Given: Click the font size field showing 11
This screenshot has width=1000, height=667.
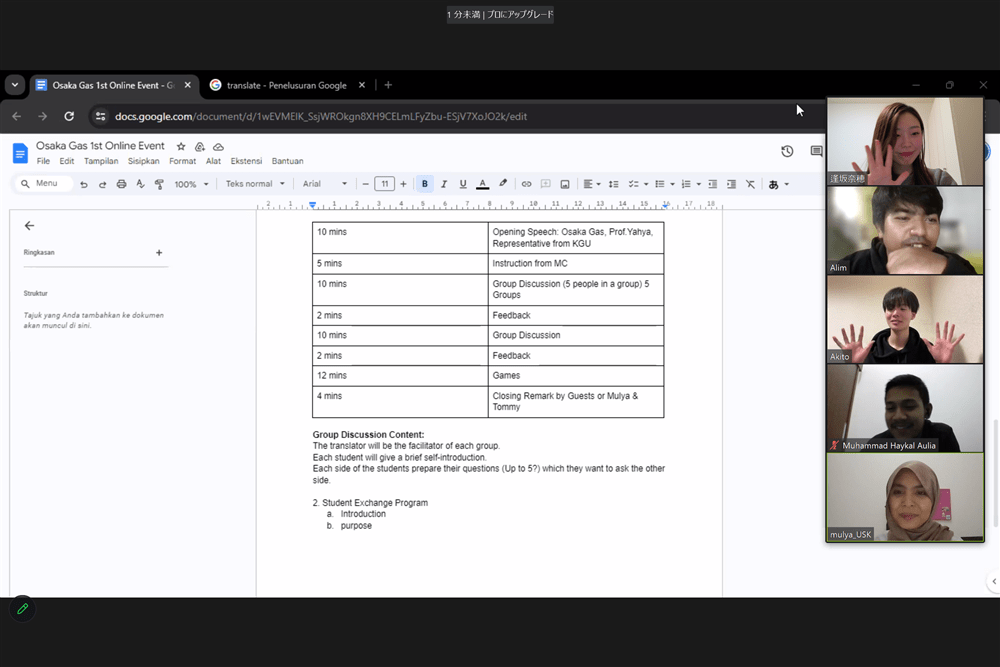Looking at the screenshot, I should 385,184.
